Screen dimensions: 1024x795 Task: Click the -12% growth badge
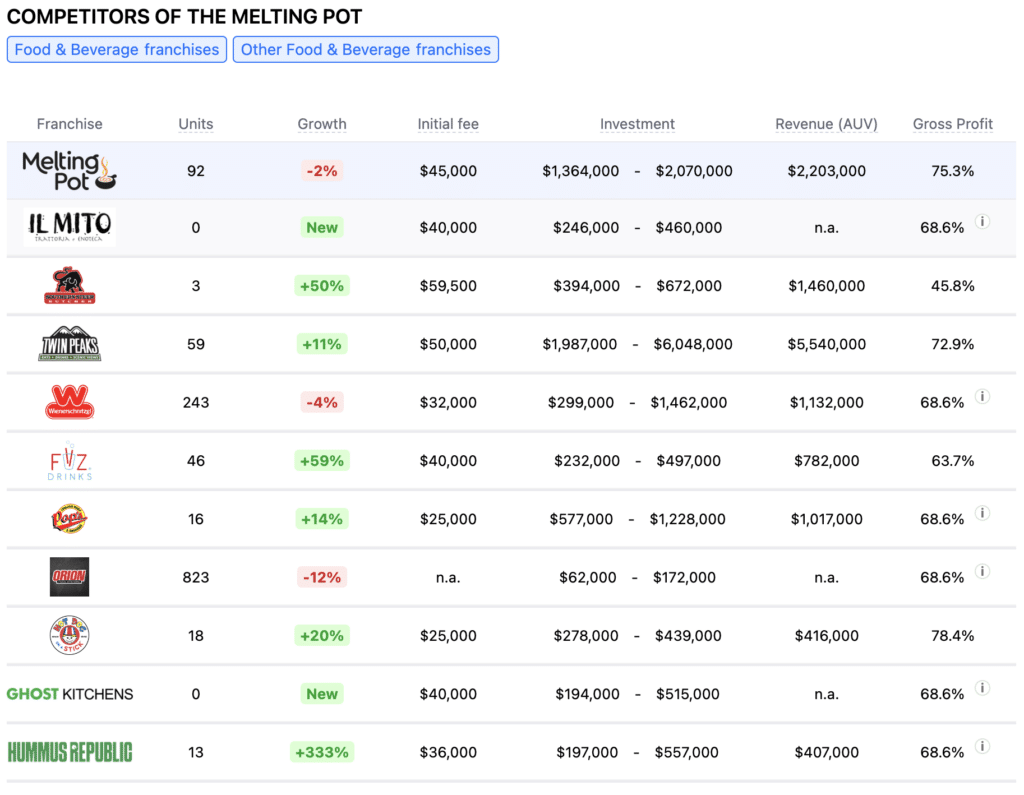322,577
